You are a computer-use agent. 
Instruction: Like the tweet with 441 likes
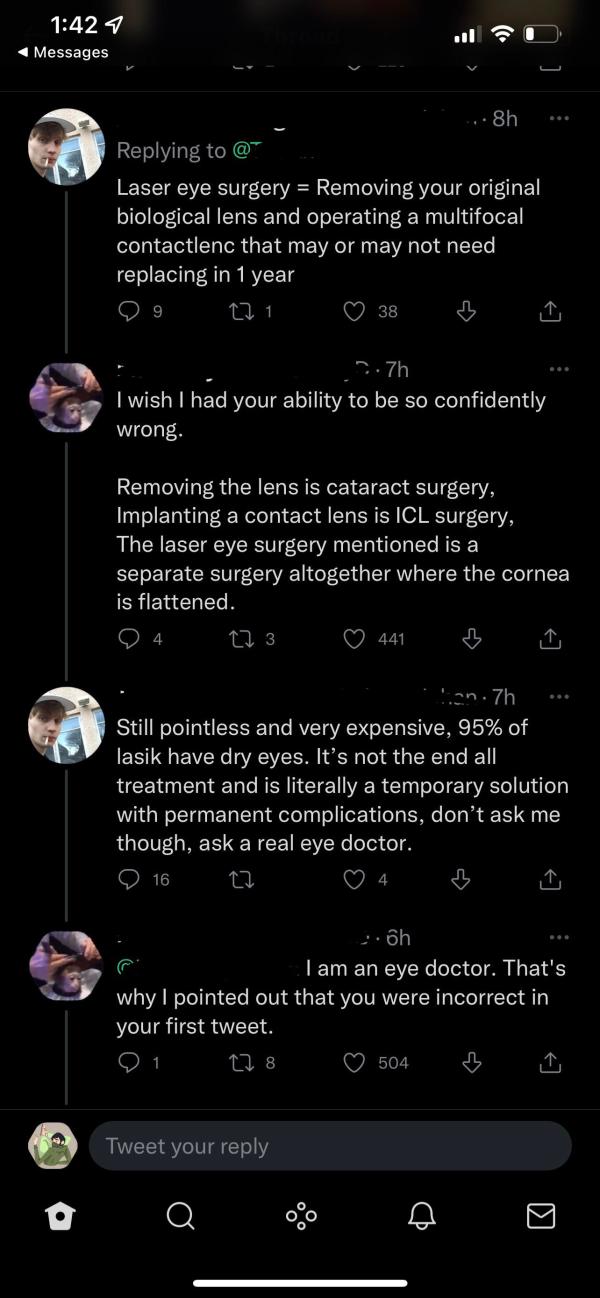click(354, 638)
